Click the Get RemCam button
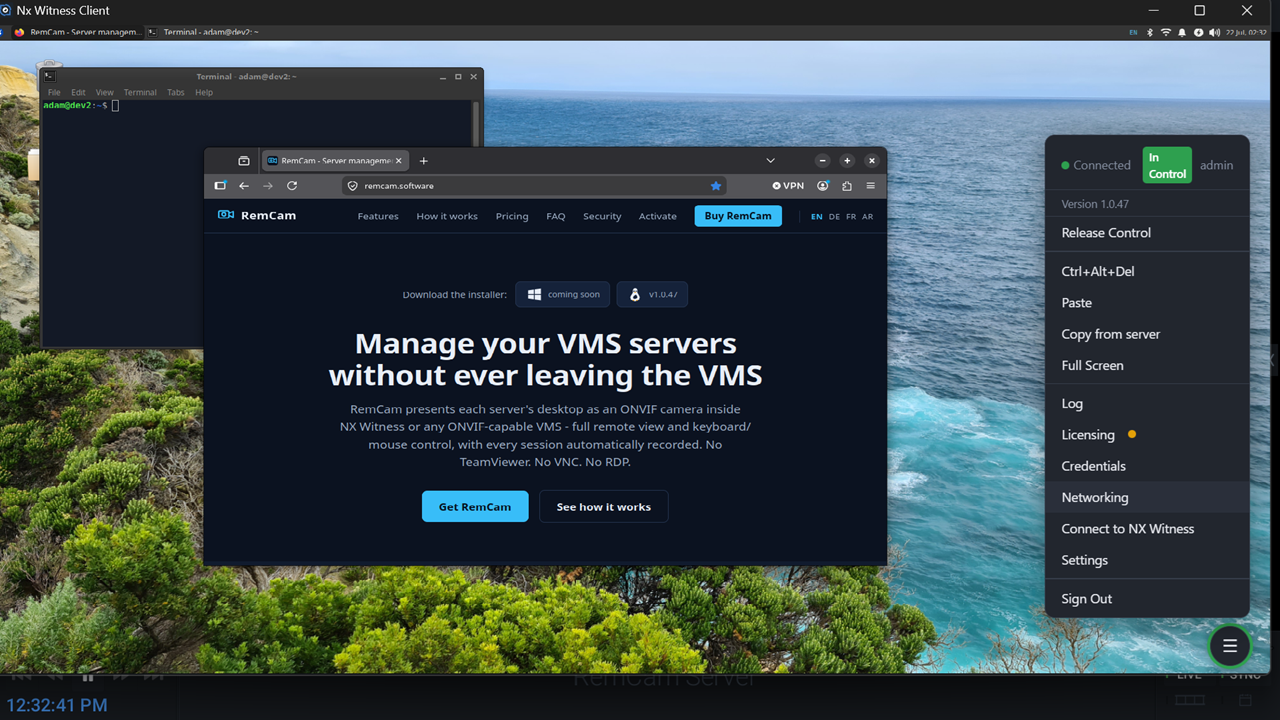The image size is (1280, 720). point(475,507)
